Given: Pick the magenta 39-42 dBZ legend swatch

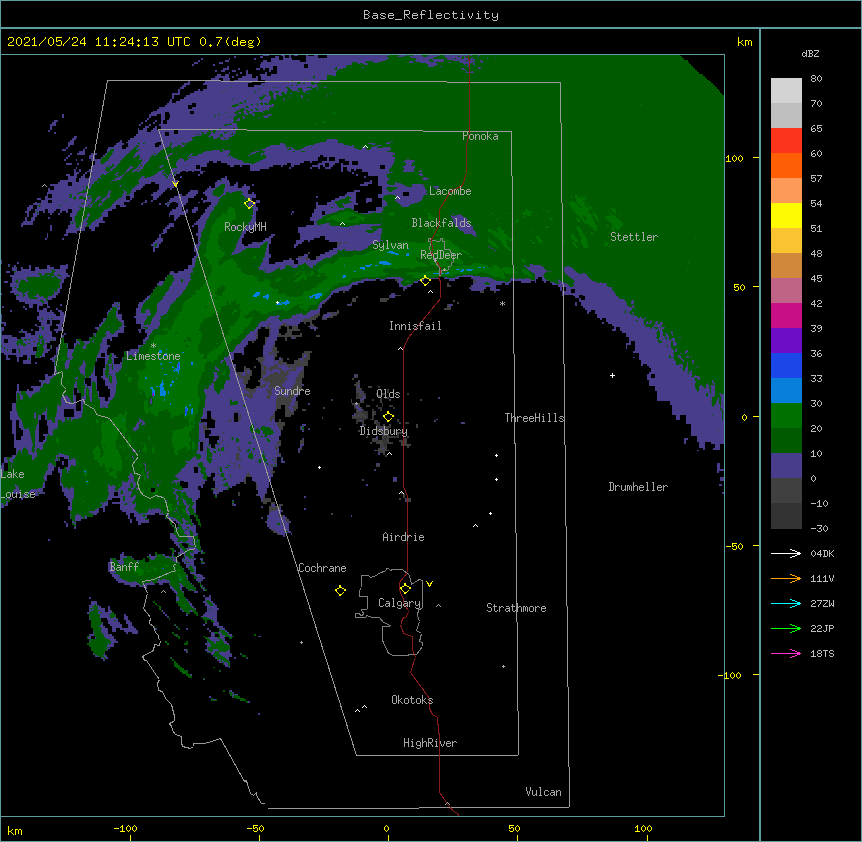Looking at the screenshot, I should coord(786,315).
